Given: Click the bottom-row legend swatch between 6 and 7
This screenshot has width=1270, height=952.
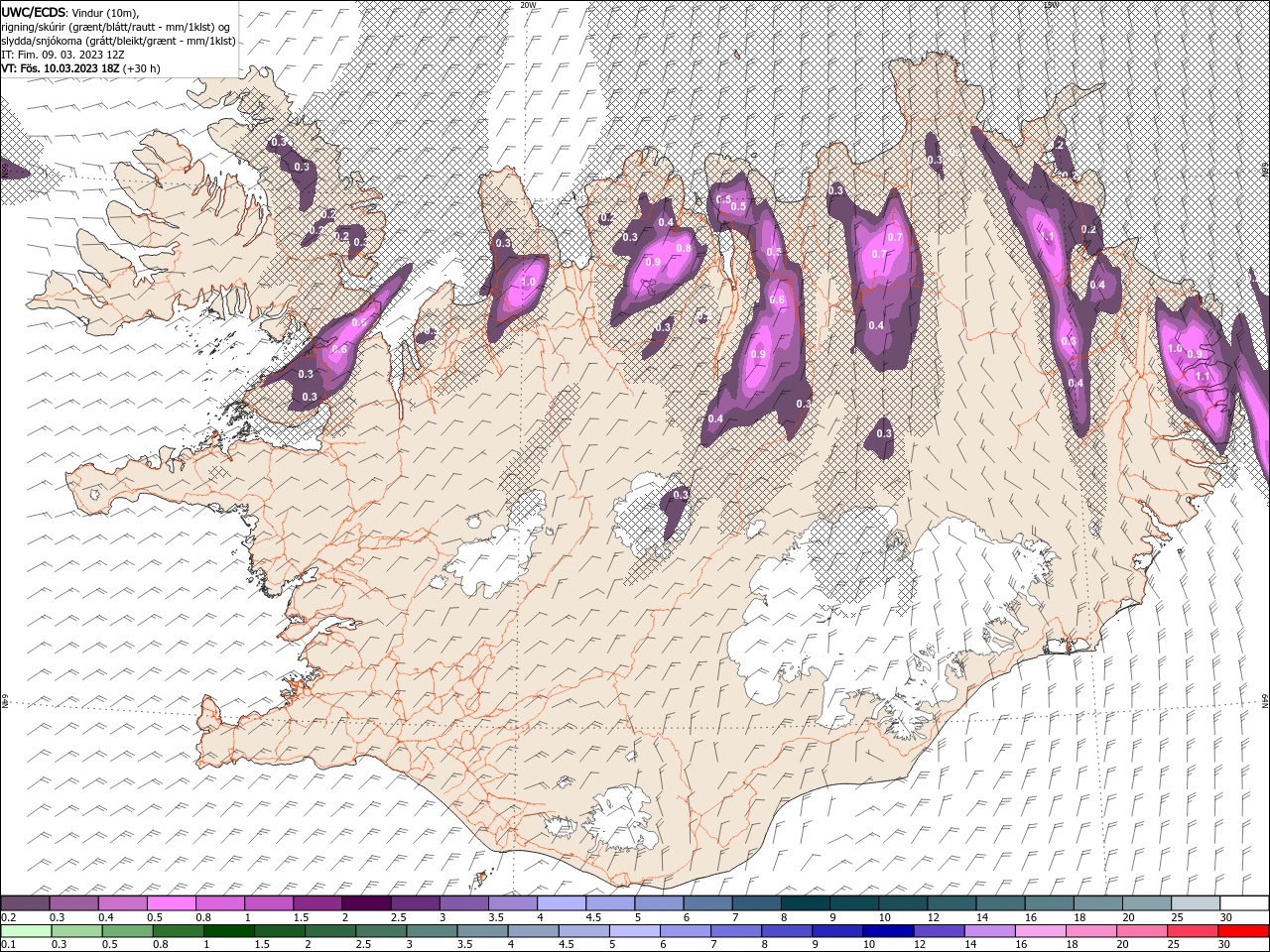Looking at the screenshot, I should click(x=685, y=931).
